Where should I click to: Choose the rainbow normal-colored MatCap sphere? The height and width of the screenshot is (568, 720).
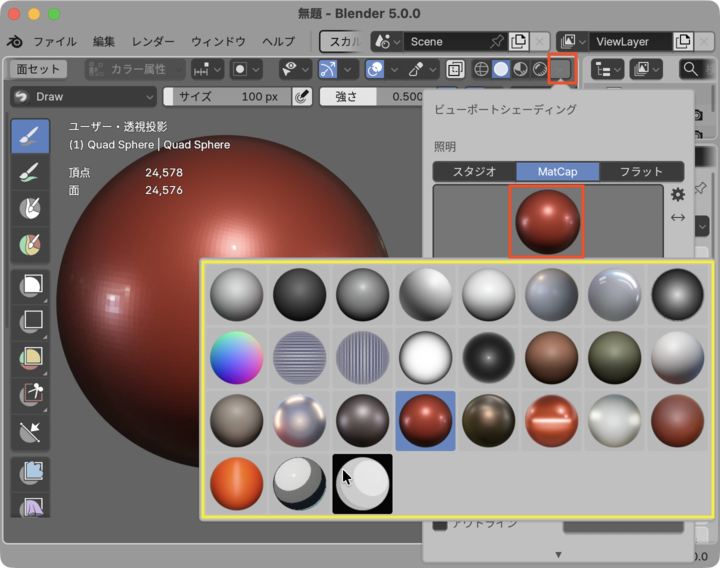[237, 357]
